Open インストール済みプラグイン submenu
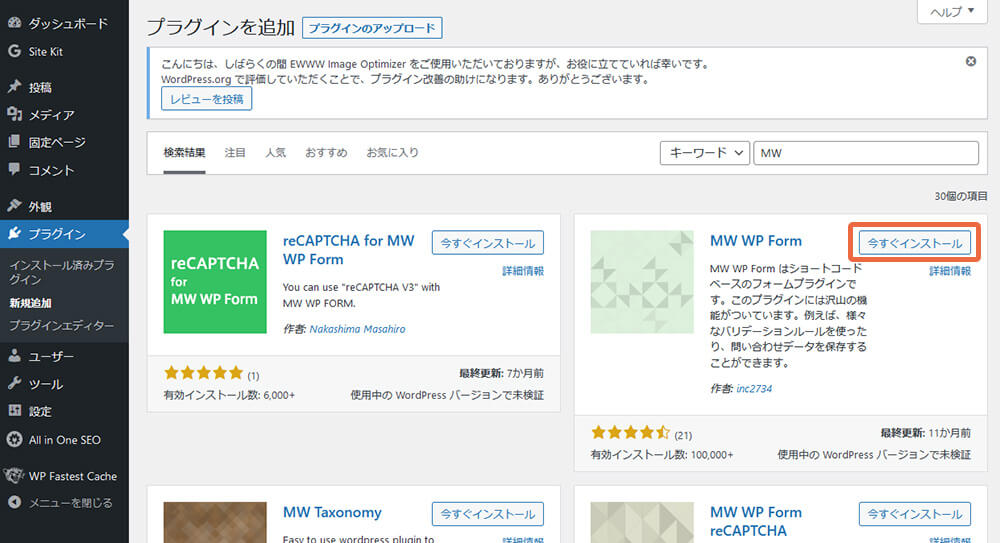1000x543 pixels. (x=62, y=272)
